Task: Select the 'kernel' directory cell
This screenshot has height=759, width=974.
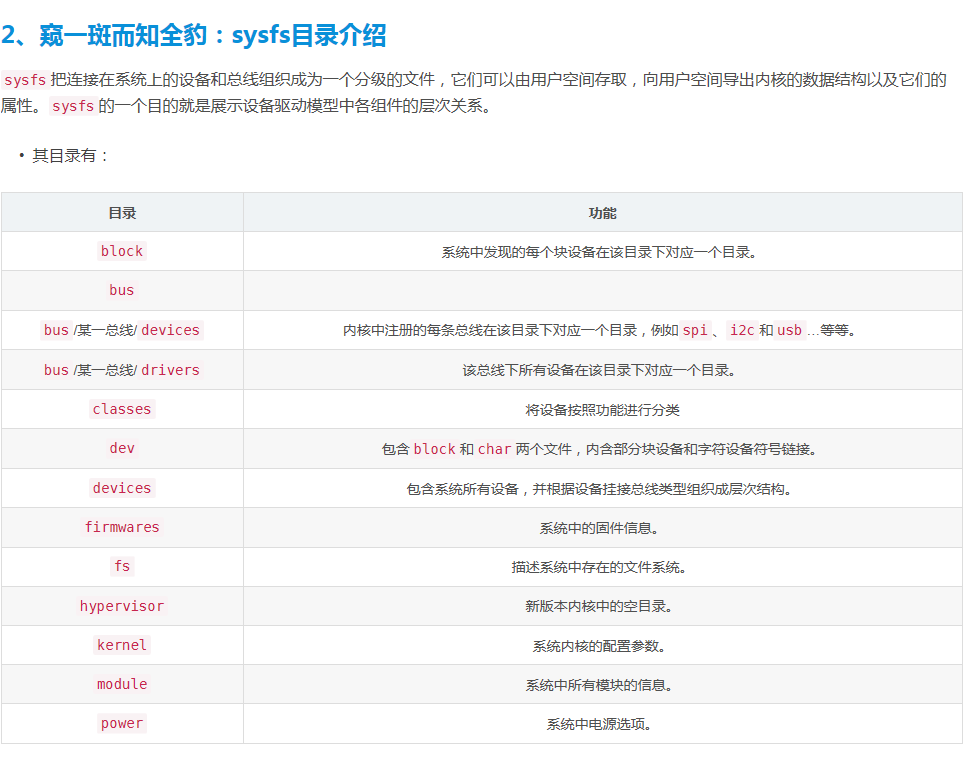Action: 122,645
